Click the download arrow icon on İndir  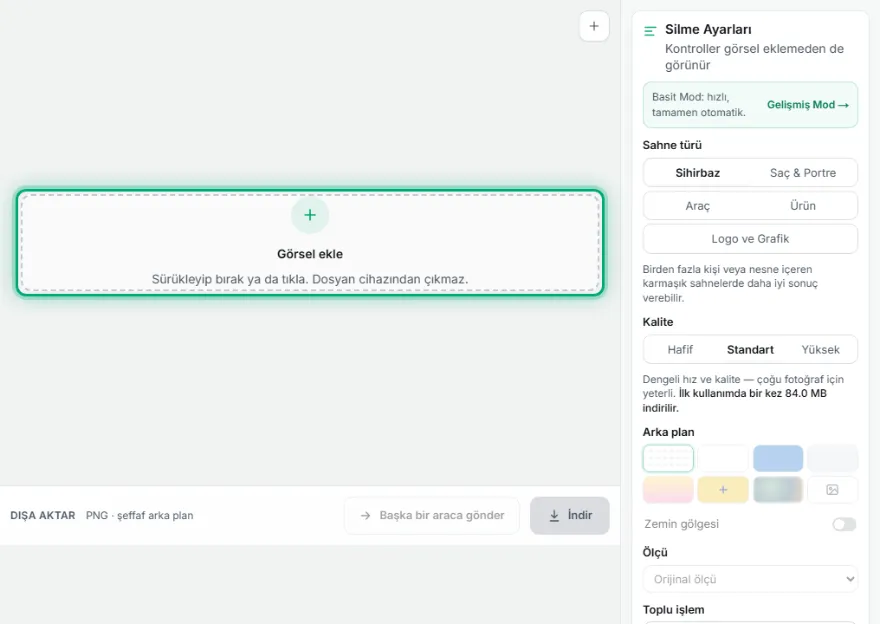pos(554,516)
